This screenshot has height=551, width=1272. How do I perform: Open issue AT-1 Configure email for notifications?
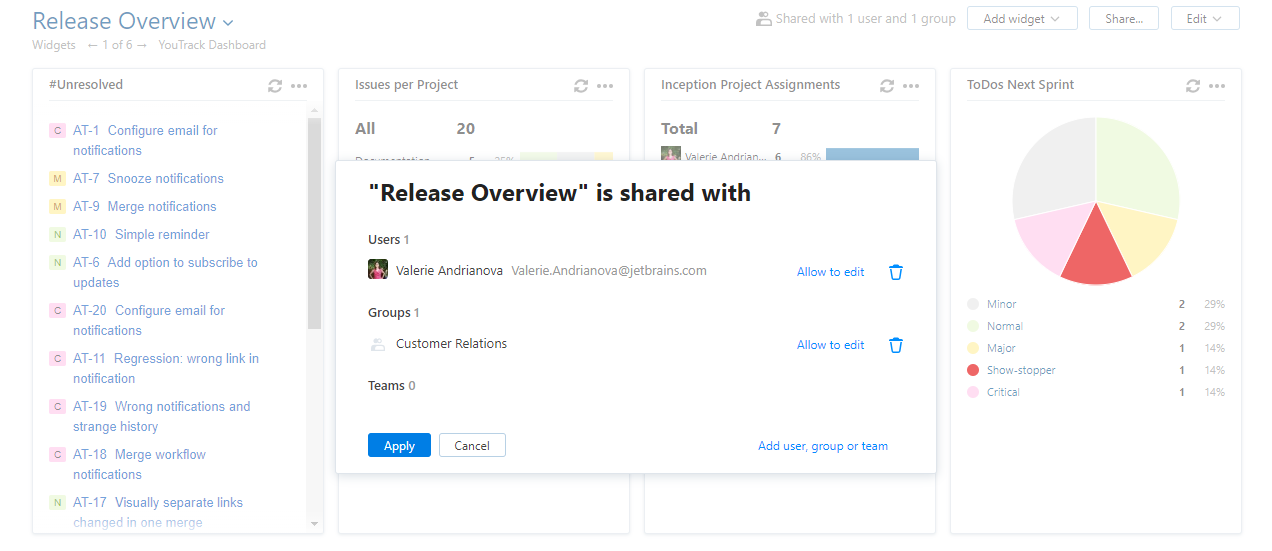tap(145, 140)
